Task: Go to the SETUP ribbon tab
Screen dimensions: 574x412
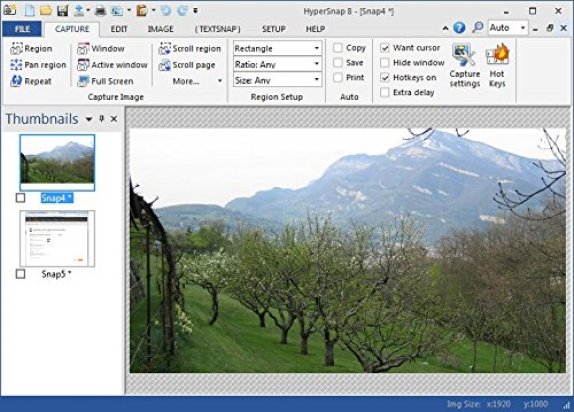Action: point(273,29)
